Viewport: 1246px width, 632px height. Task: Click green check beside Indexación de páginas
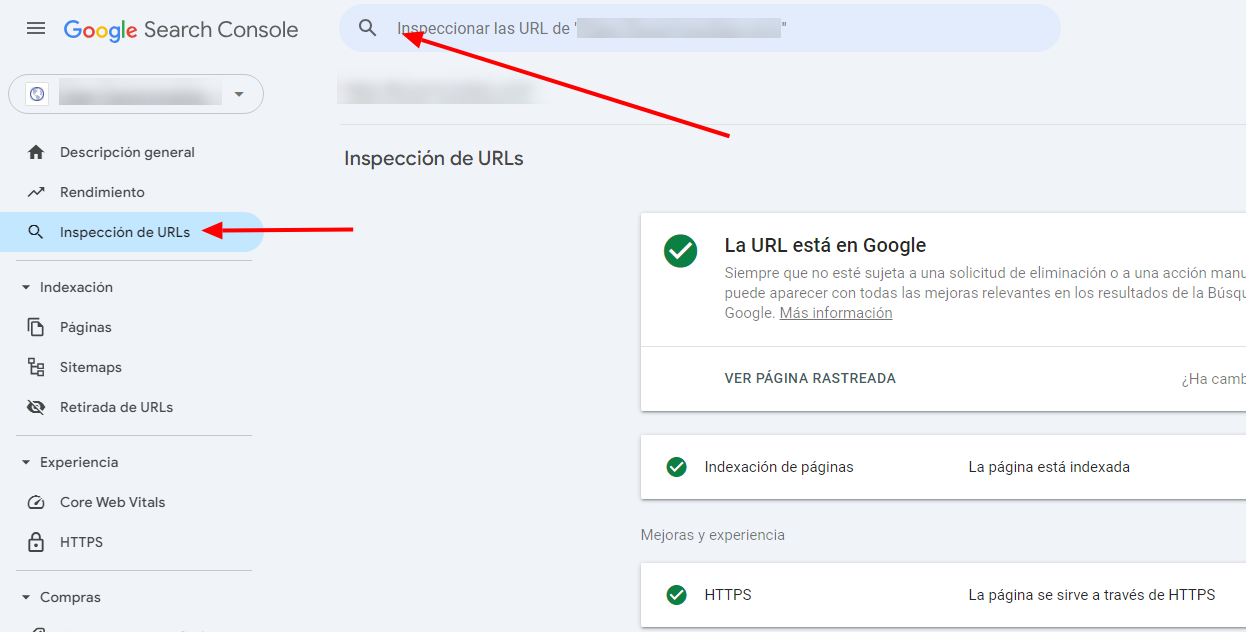677,467
